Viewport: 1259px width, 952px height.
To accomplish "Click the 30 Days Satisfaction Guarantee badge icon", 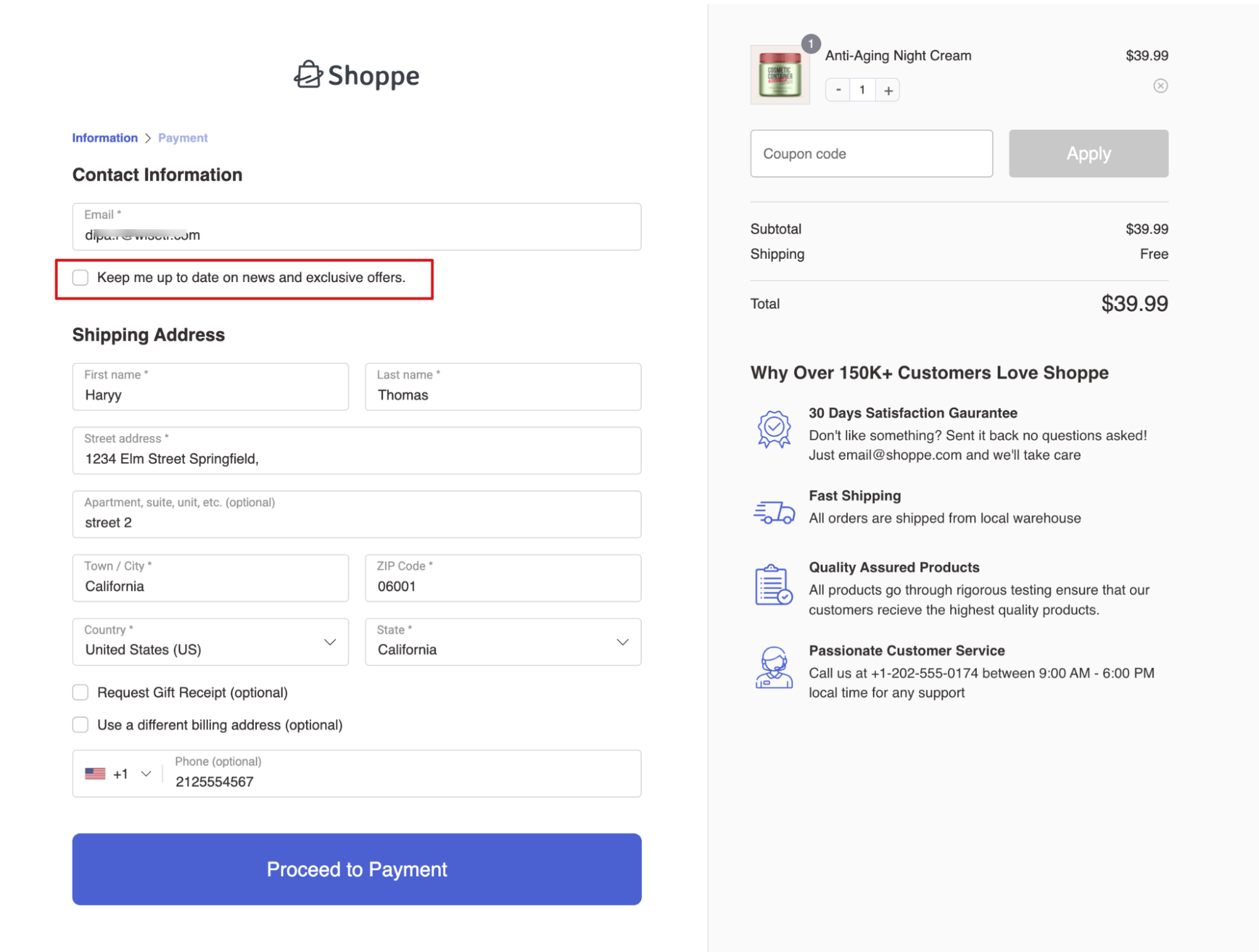I will (x=774, y=429).
